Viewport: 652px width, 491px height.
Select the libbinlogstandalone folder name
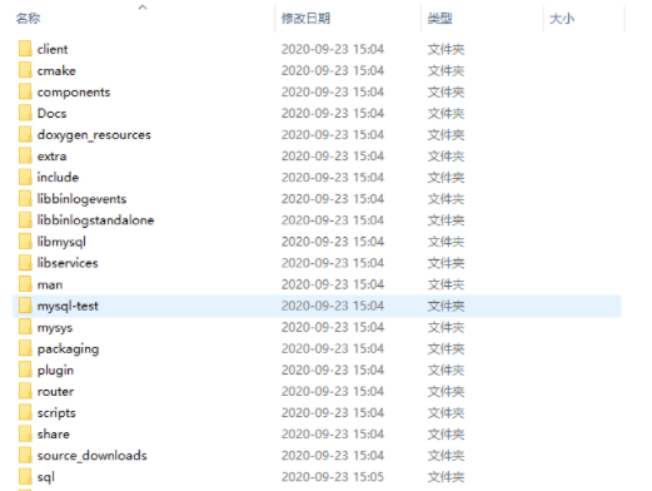click(96, 220)
